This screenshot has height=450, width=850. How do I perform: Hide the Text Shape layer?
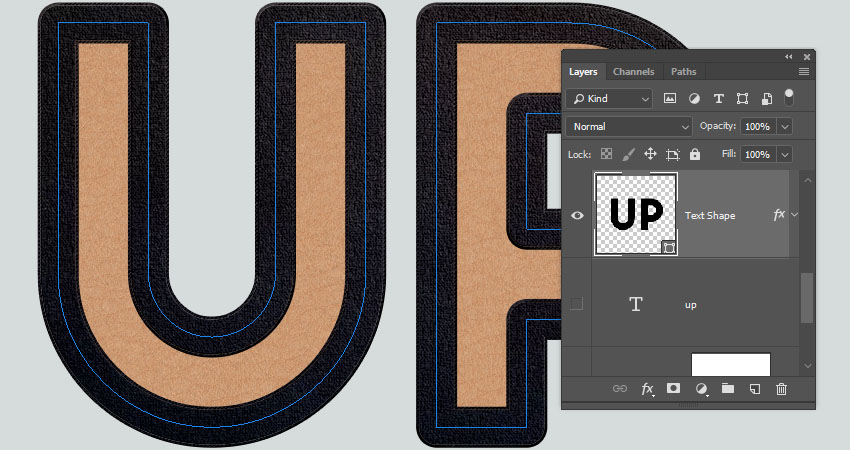pyautogui.click(x=577, y=215)
